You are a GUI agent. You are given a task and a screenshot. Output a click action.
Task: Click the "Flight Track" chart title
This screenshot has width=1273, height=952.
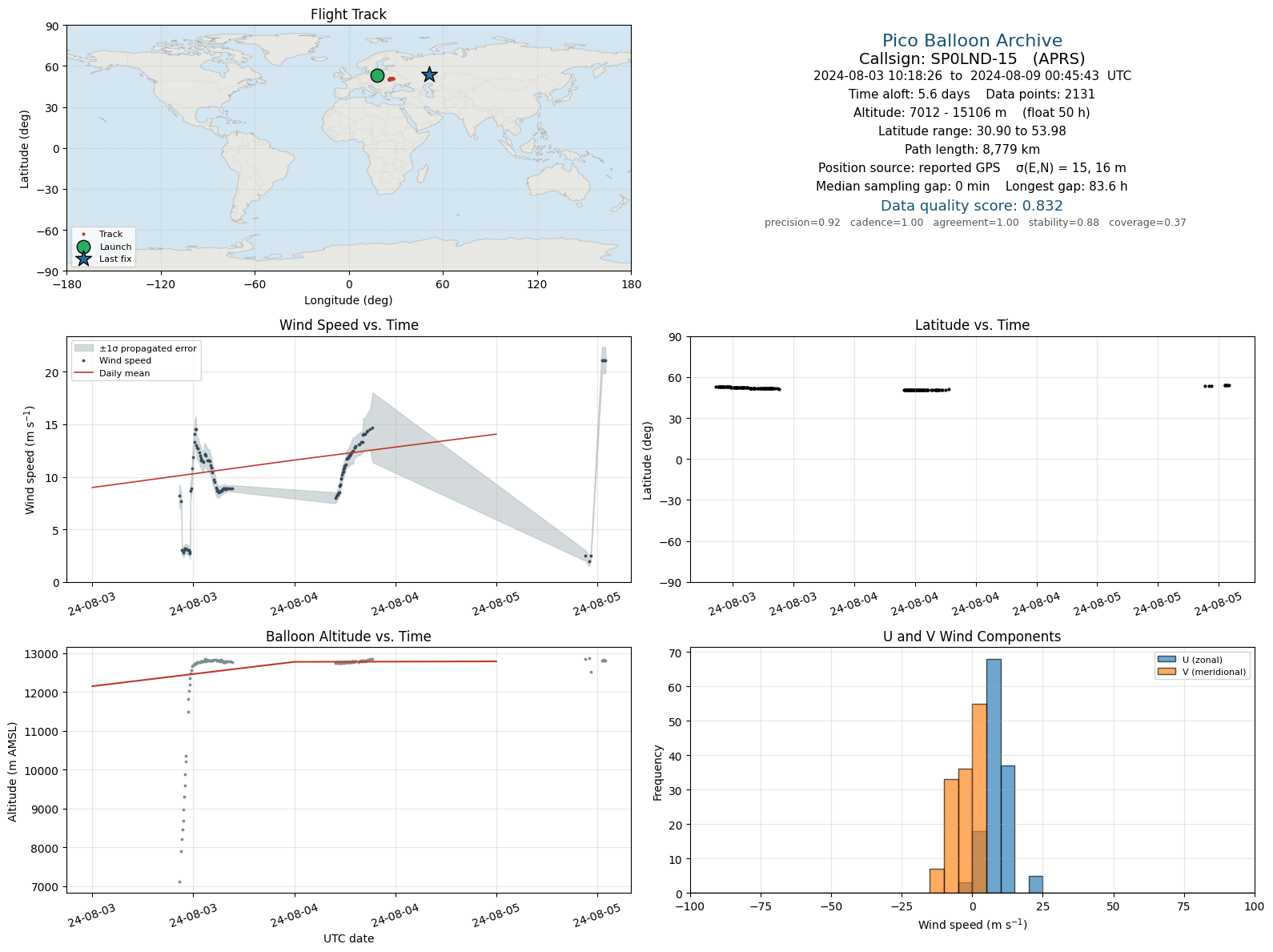tap(348, 14)
